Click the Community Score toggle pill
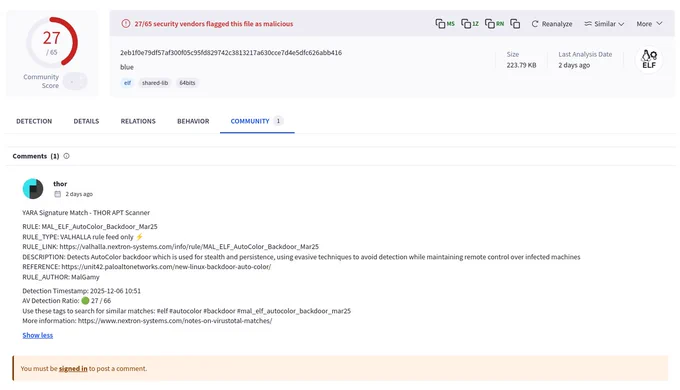 pyautogui.click(x=75, y=81)
